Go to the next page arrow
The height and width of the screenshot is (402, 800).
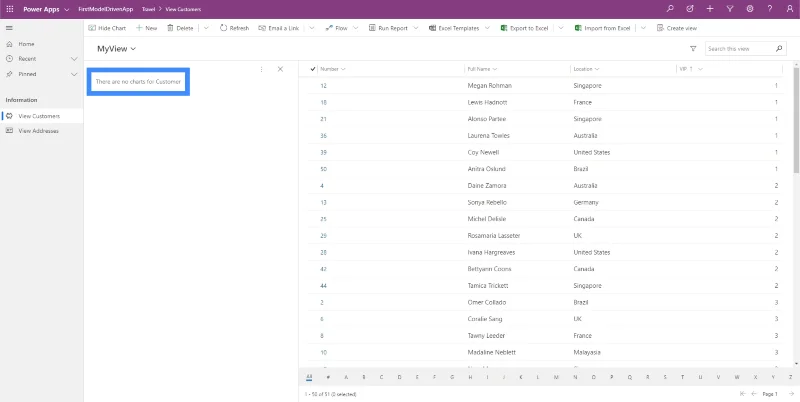tap(791, 394)
